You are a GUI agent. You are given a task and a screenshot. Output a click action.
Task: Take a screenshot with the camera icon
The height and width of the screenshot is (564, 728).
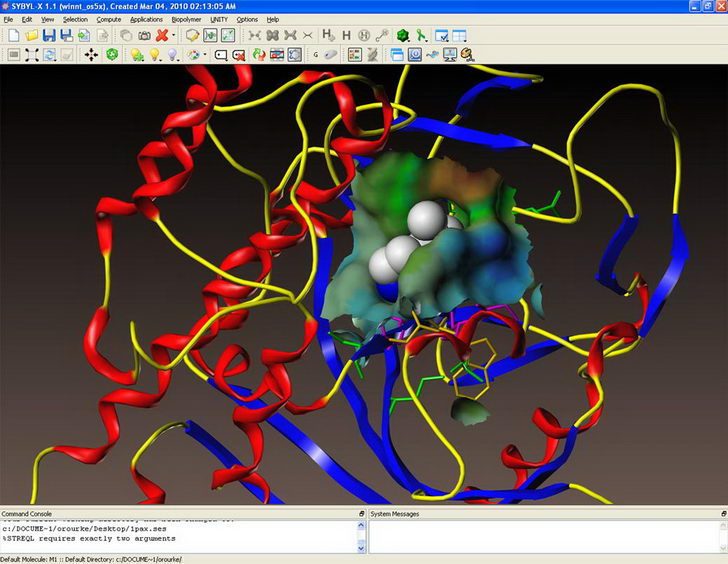(144, 35)
